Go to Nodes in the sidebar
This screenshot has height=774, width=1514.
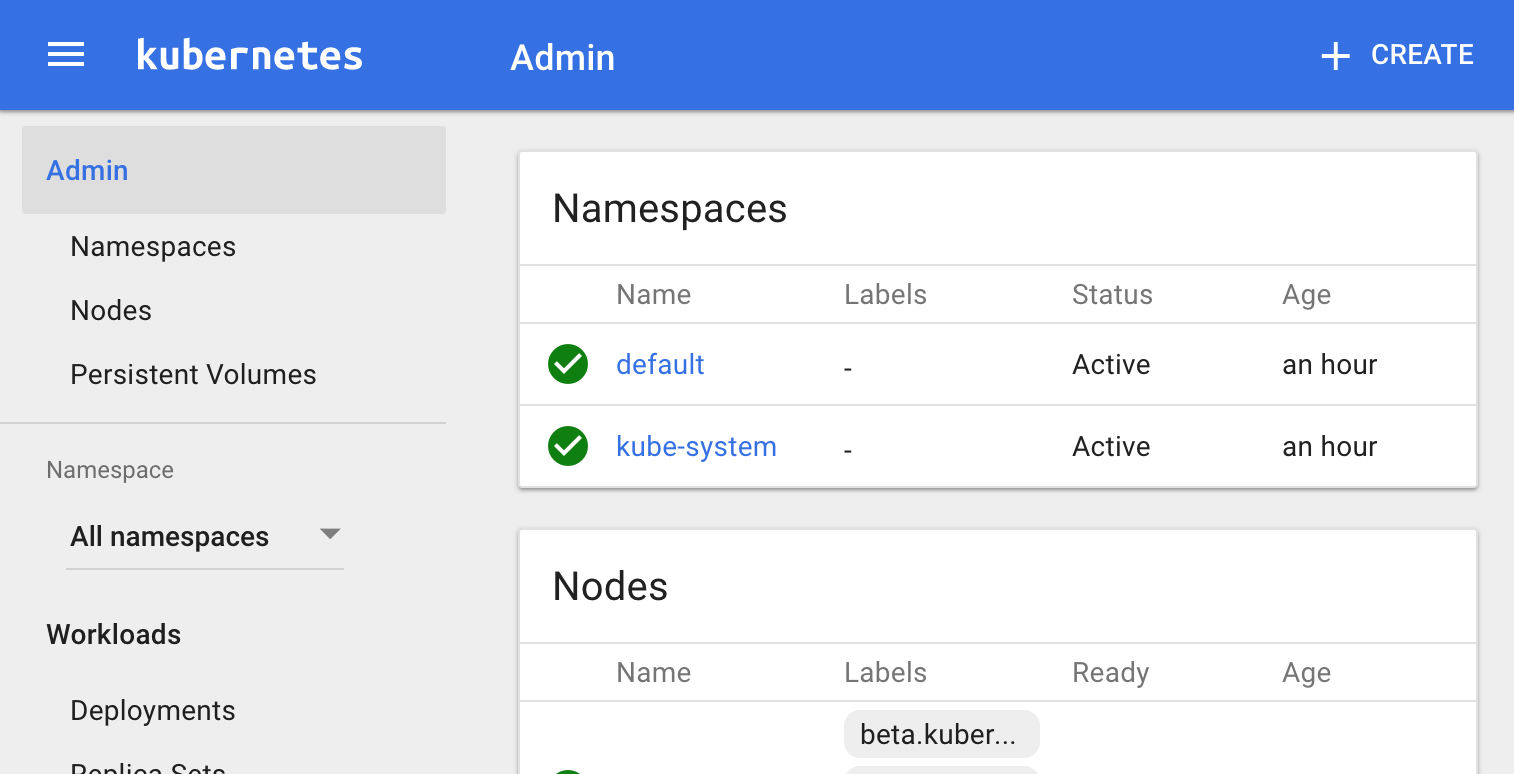click(111, 311)
